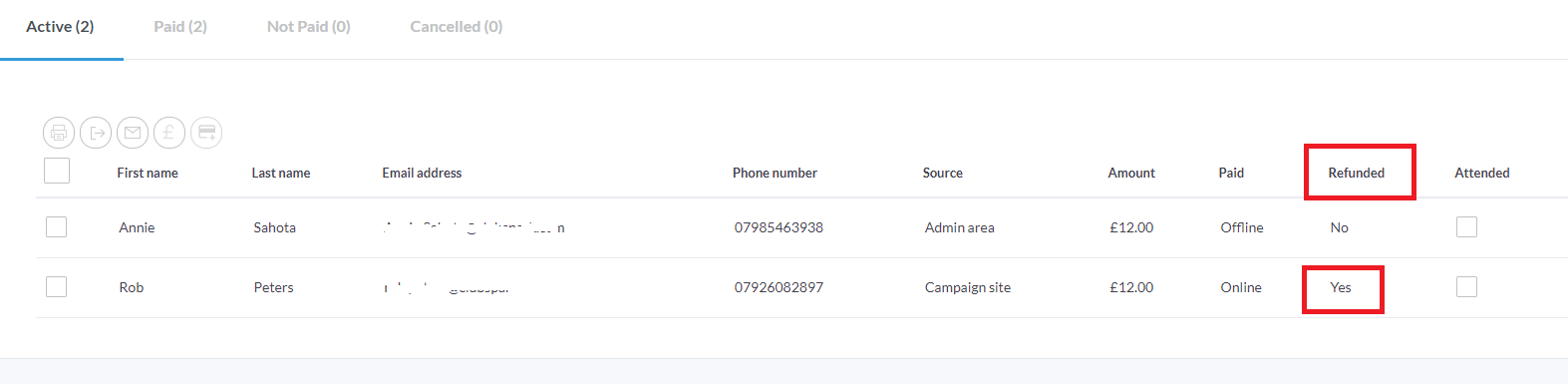Image resolution: width=1568 pixels, height=384 pixels.
Task: Switch to the Paid (2) tab
Action: pyautogui.click(x=180, y=27)
